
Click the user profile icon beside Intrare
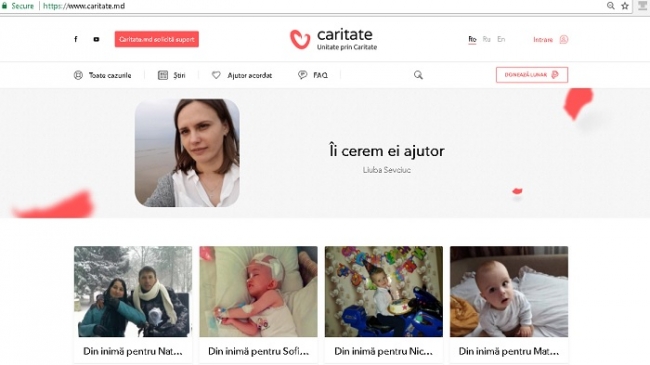[564, 39]
